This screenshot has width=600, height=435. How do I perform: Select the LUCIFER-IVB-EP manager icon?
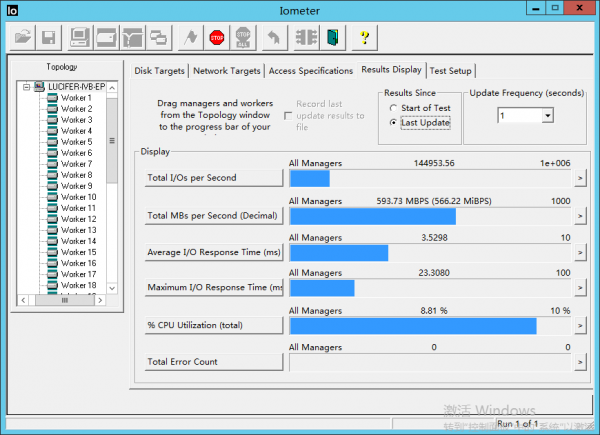click(39, 87)
